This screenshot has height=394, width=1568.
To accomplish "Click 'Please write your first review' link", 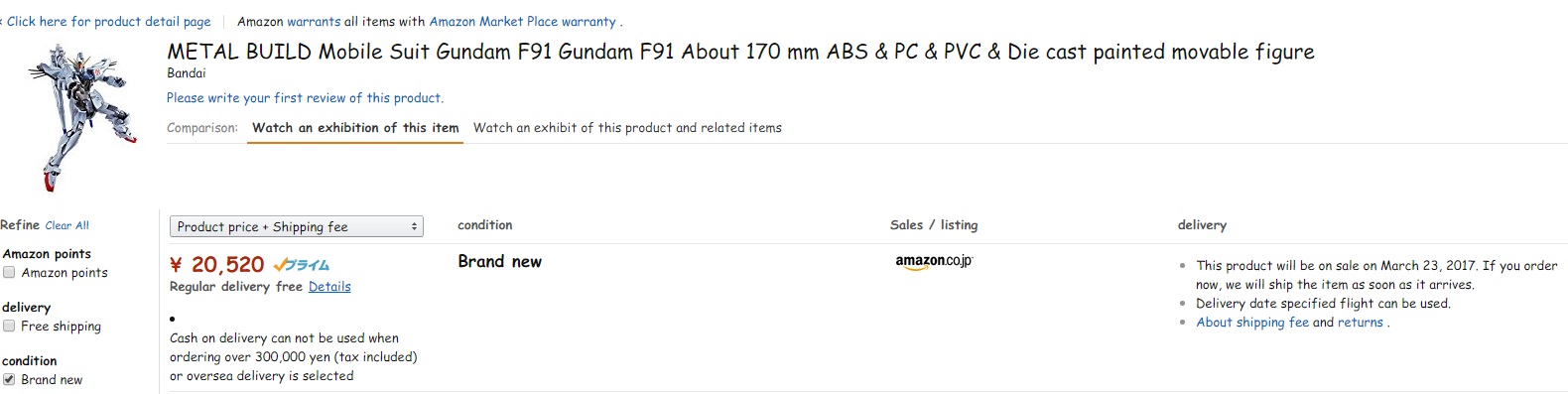I will (x=305, y=97).
